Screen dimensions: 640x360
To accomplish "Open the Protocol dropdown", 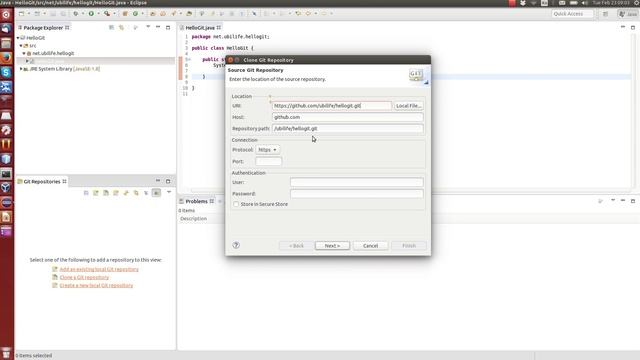I will coord(267,150).
